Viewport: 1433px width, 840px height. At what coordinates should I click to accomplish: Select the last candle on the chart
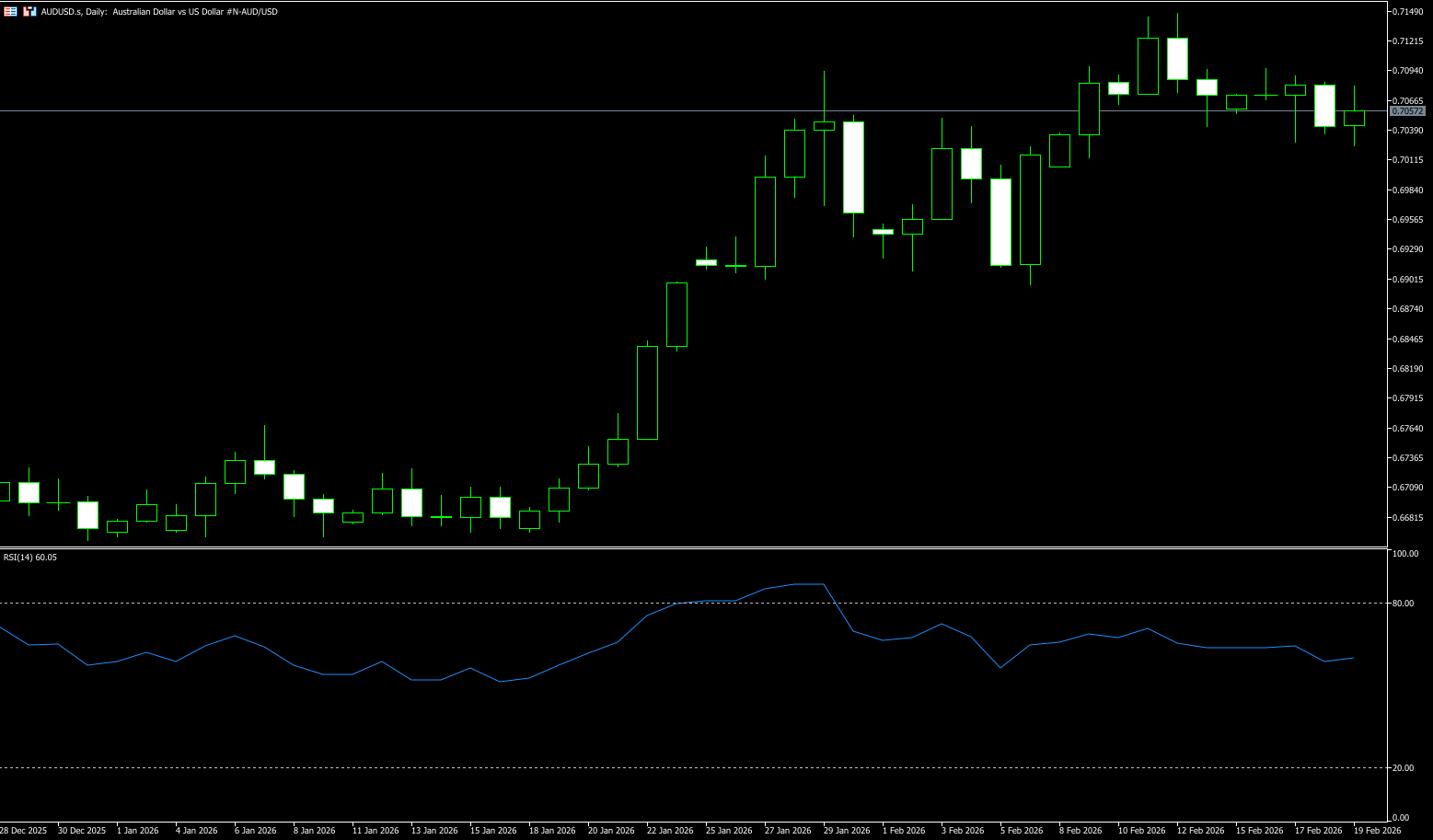coord(1354,118)
